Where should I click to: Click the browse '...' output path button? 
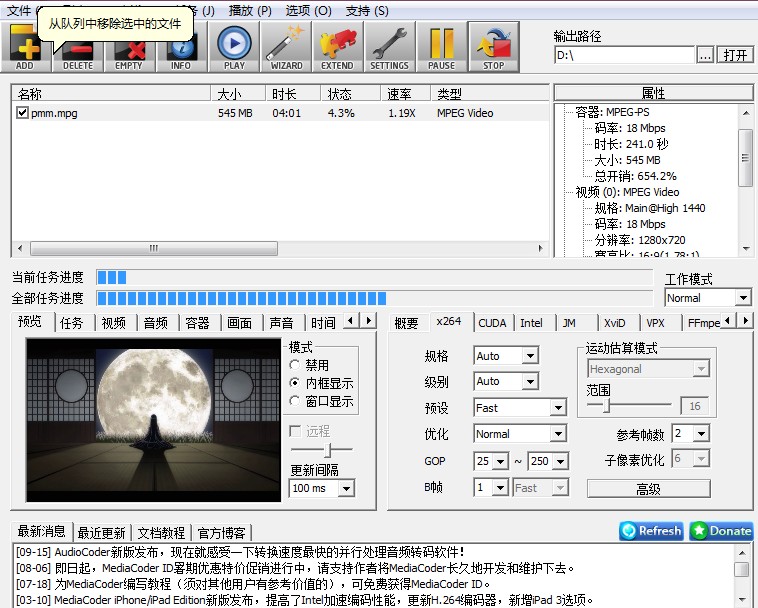click(705, 55)
